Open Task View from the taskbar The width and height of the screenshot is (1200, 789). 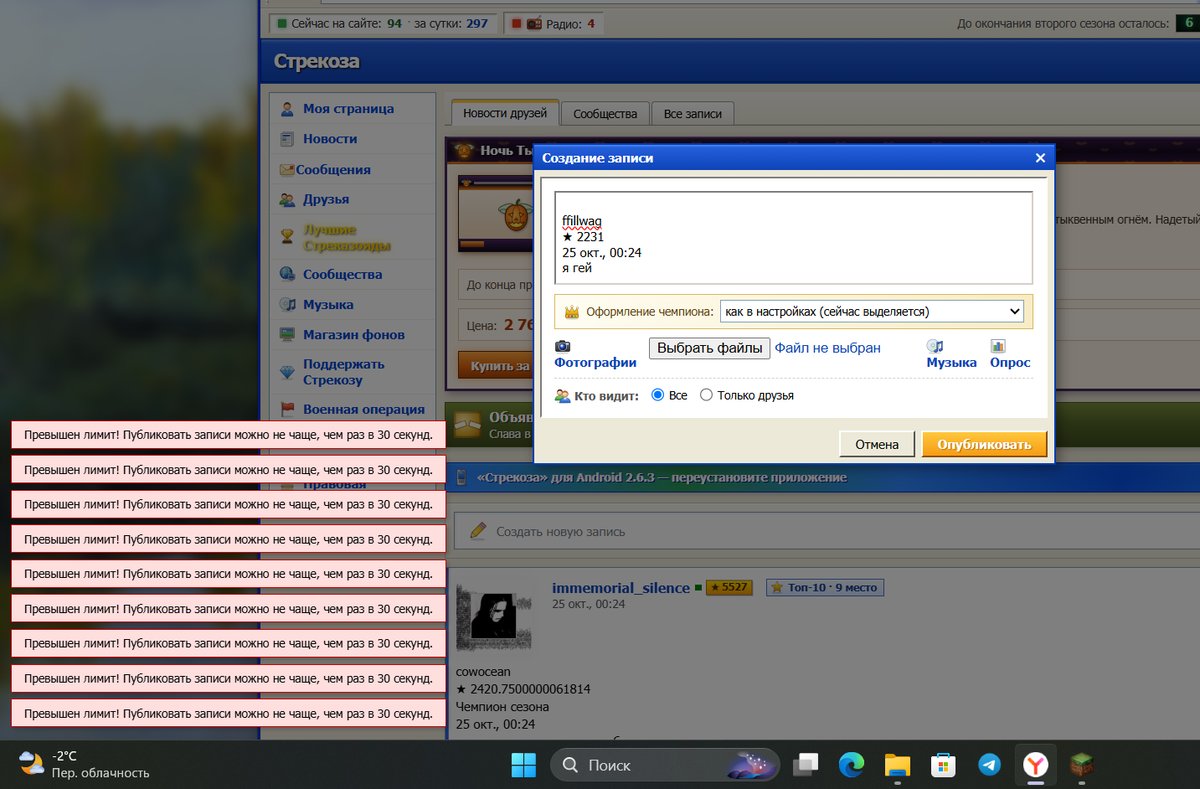pos(805,766)
